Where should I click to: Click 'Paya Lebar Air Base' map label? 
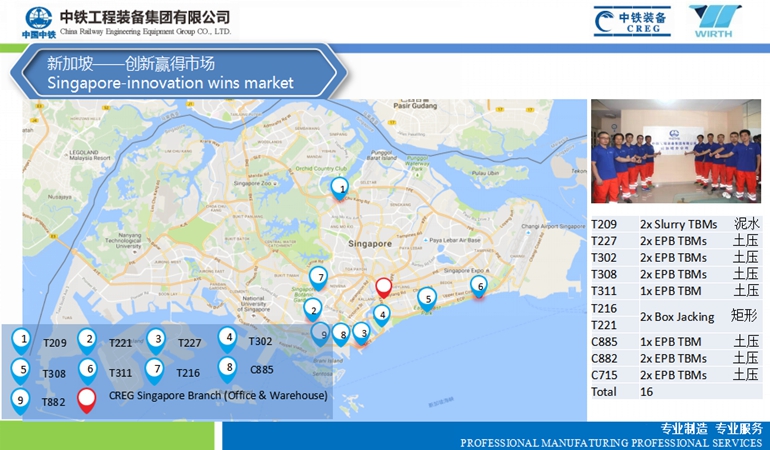pos(455,240)
